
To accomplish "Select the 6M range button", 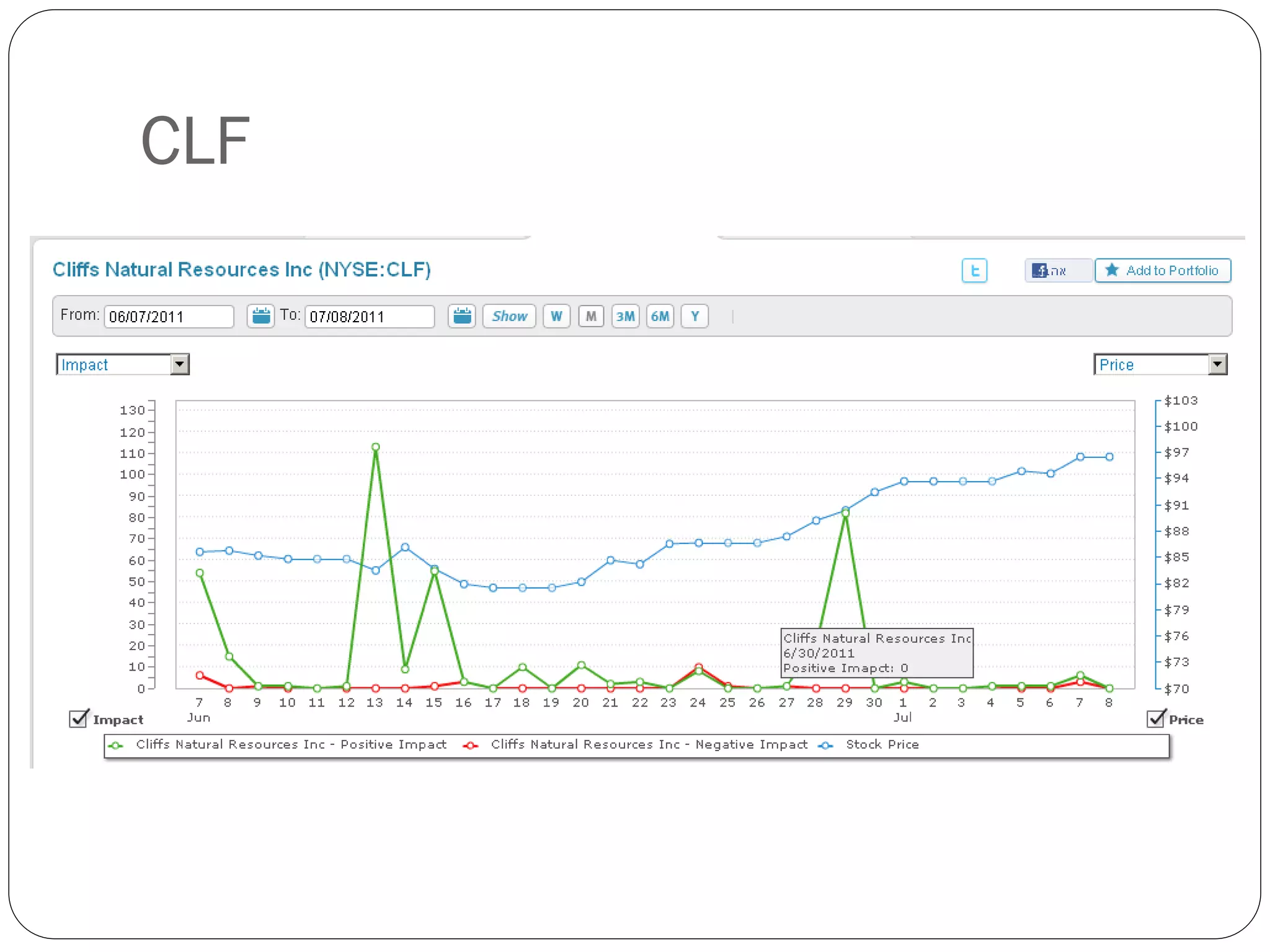I will pyautogui.click(x=660, y=316).
